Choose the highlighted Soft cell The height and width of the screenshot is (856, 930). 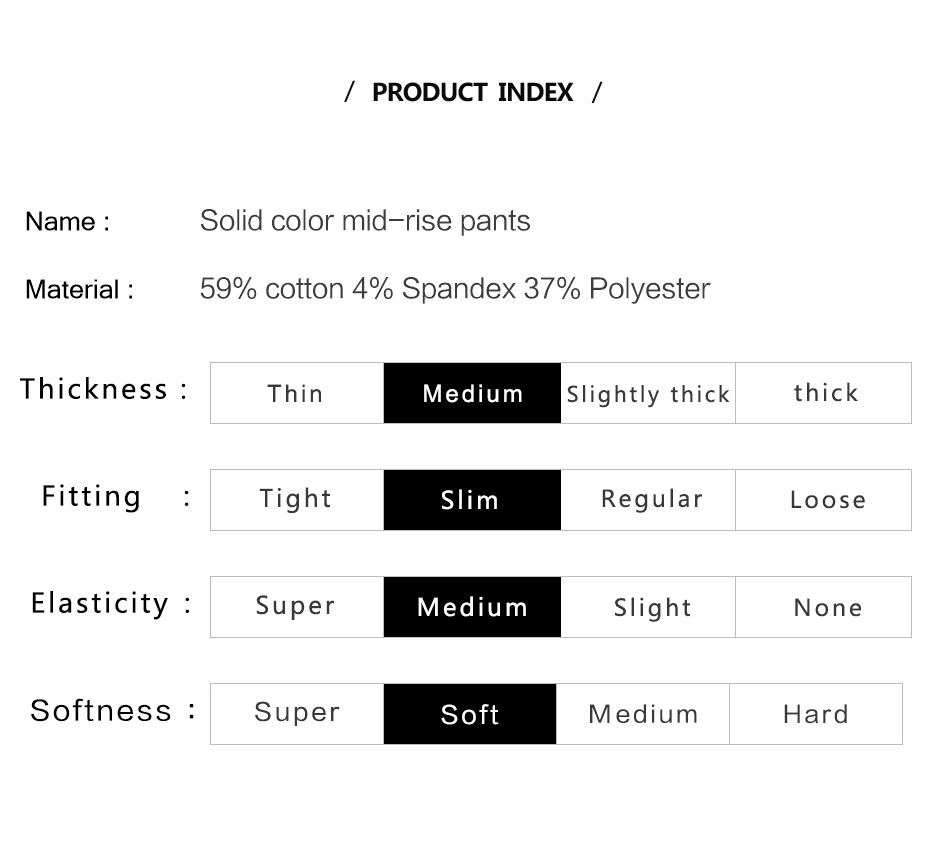click(x=470, y=714)
